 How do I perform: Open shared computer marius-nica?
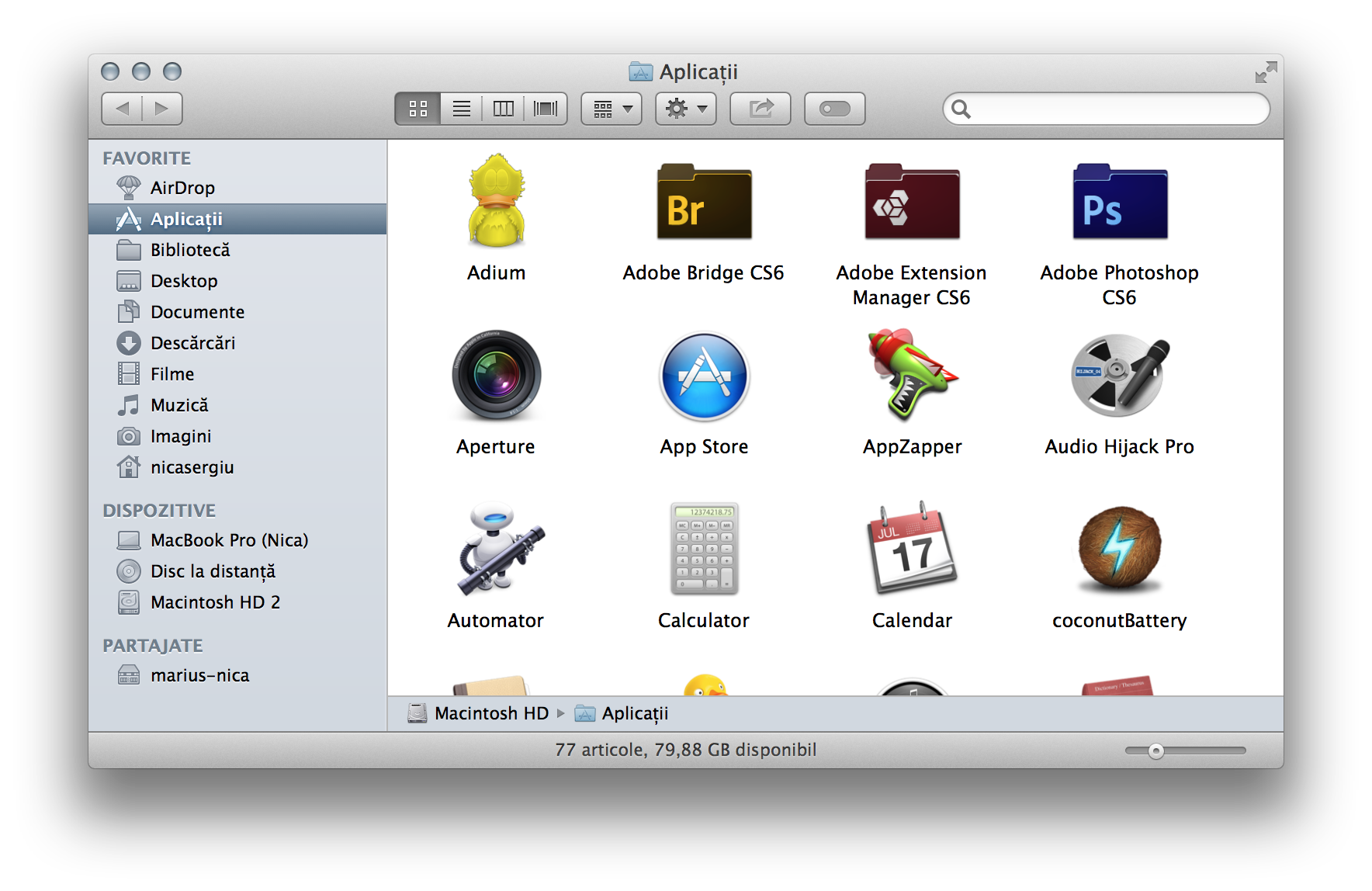pyautogui.click(x=237, y=675)
